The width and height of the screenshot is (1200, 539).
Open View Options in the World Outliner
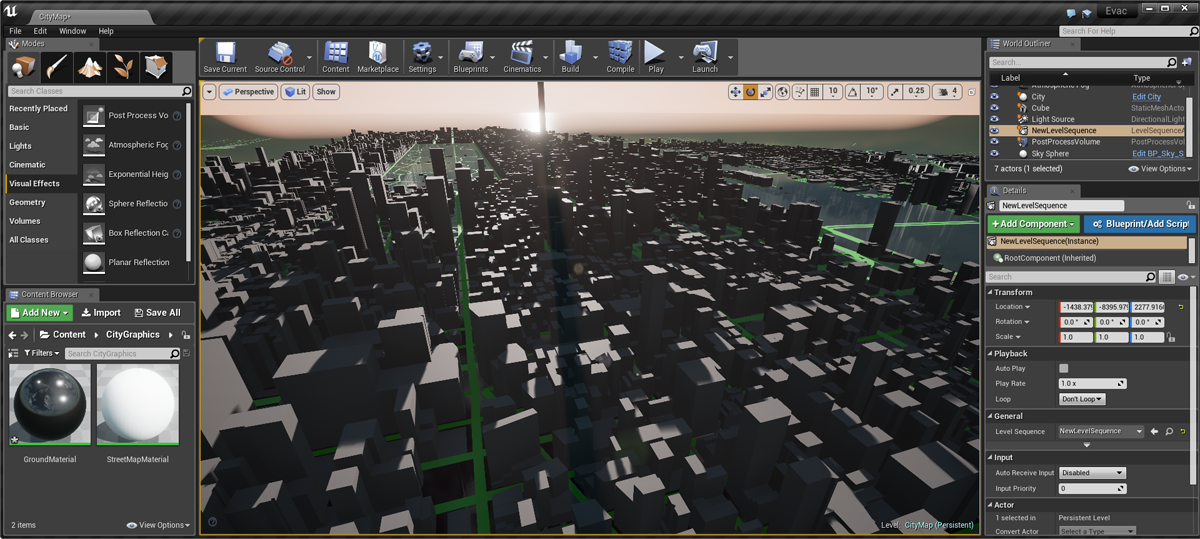(x=1161, y=169)
